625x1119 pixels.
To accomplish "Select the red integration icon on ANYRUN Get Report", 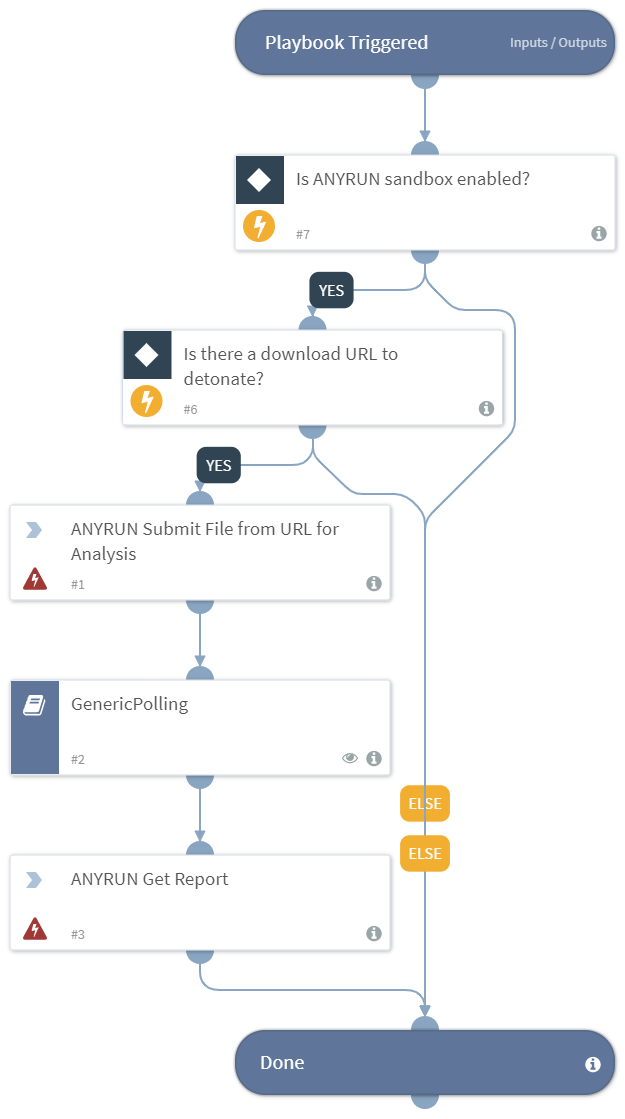I will point(36,927).
